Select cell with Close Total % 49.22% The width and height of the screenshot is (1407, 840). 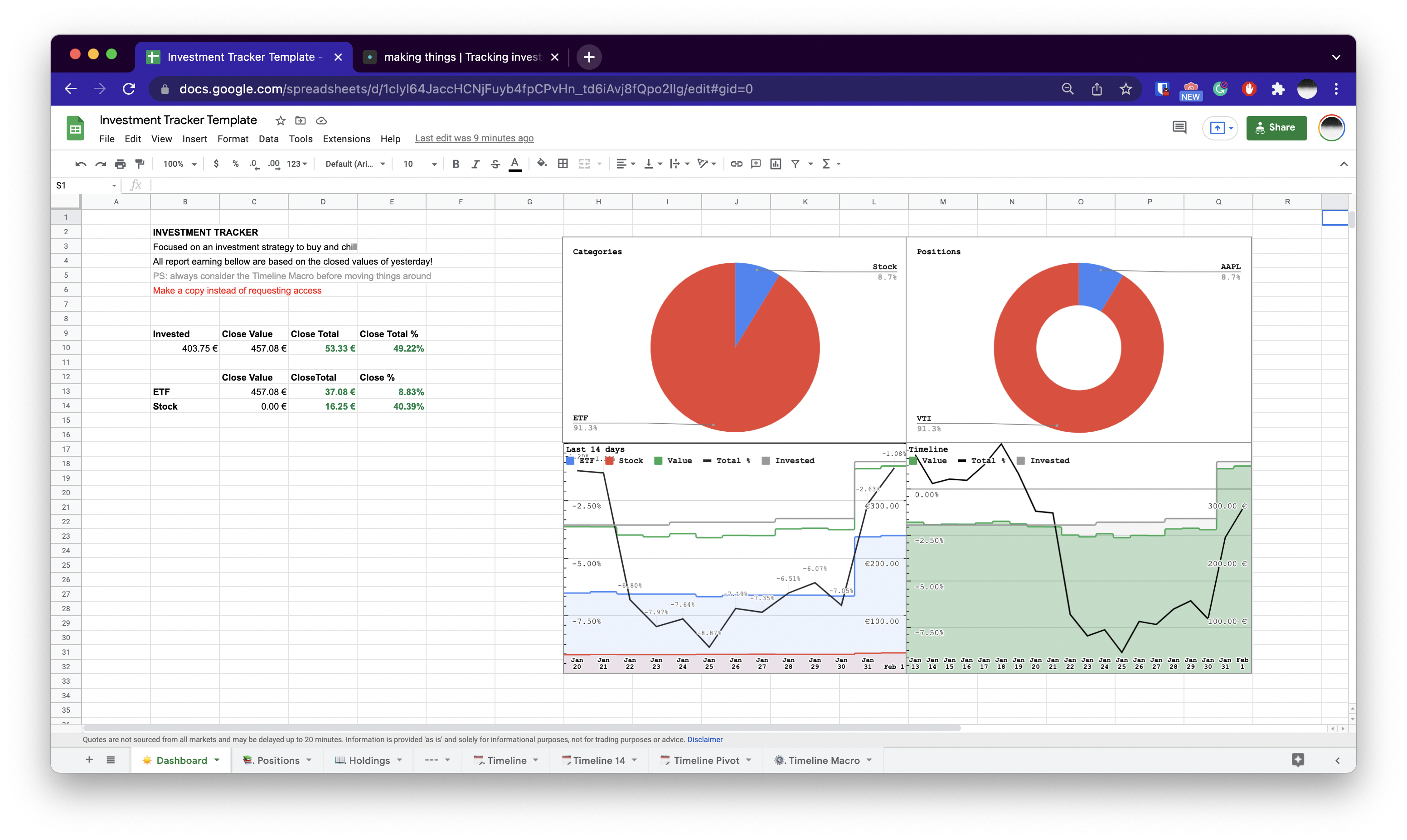[x=391, y=348]
